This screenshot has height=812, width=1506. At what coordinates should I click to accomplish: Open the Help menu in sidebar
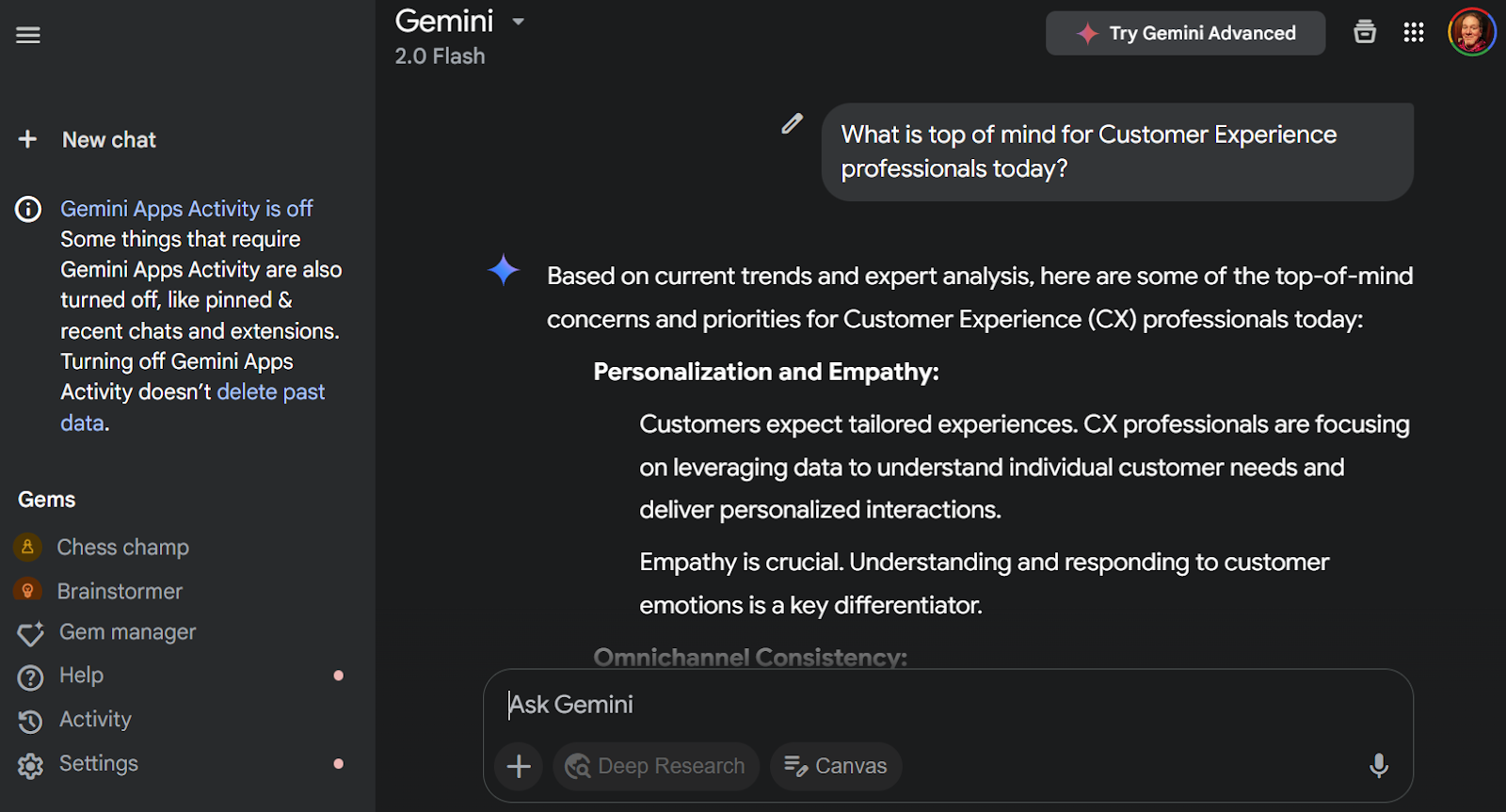click(81, 676)
